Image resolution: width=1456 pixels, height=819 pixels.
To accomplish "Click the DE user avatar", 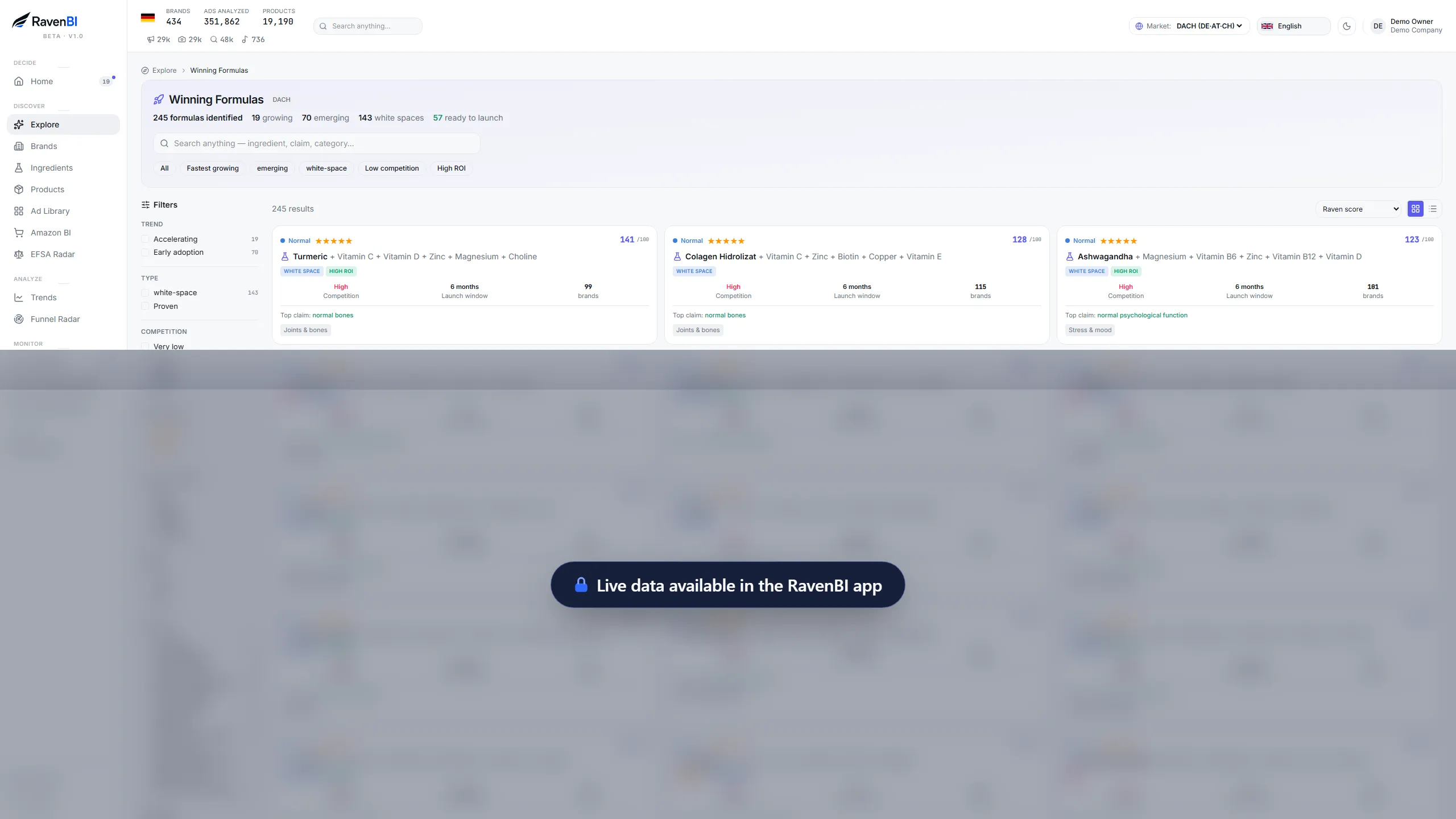I will pyautogui.click(x=1378, y=26).
